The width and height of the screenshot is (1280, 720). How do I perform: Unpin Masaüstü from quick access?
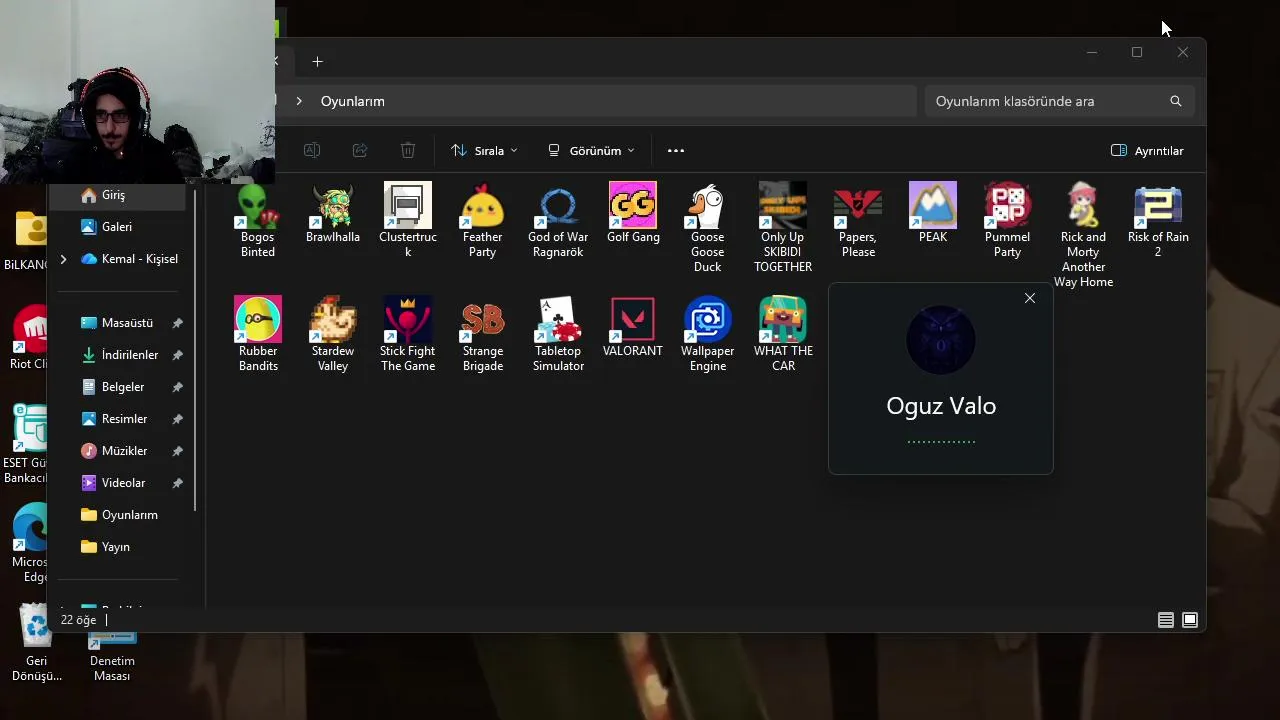click(177, 323)
